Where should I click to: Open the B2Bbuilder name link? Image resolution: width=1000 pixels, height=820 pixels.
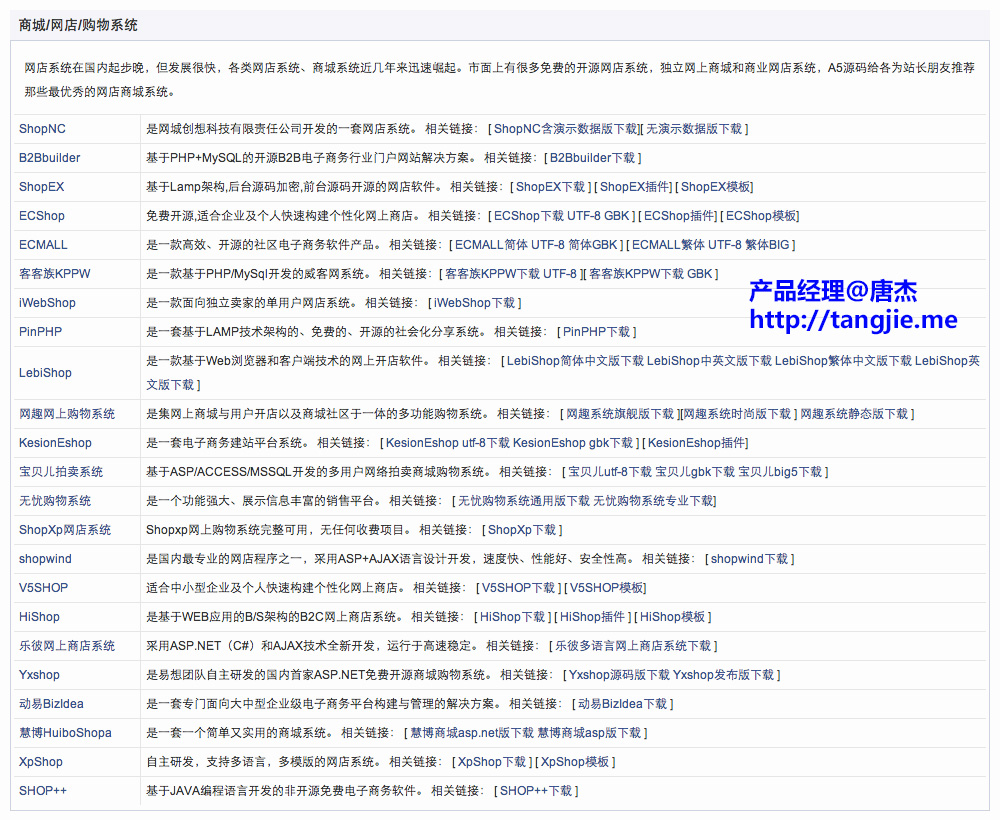50,158
